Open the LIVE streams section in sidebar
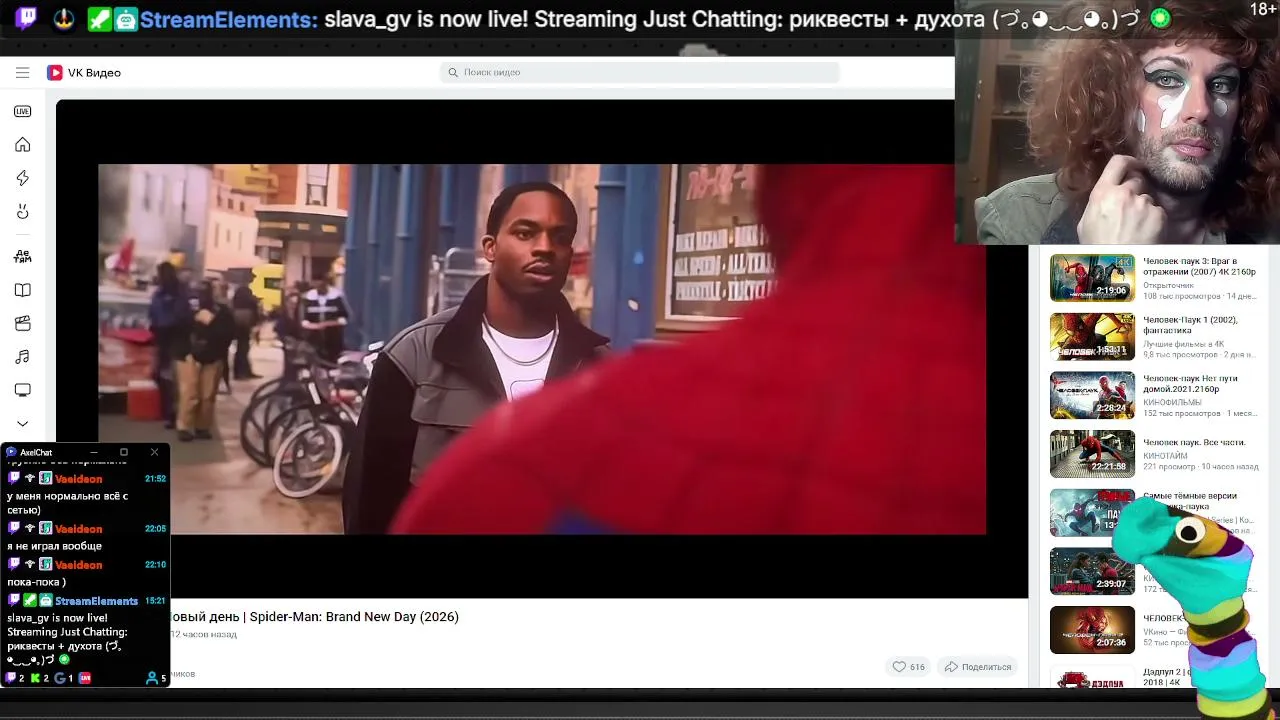Screen dimensions: 1280x720 point(22,111)
